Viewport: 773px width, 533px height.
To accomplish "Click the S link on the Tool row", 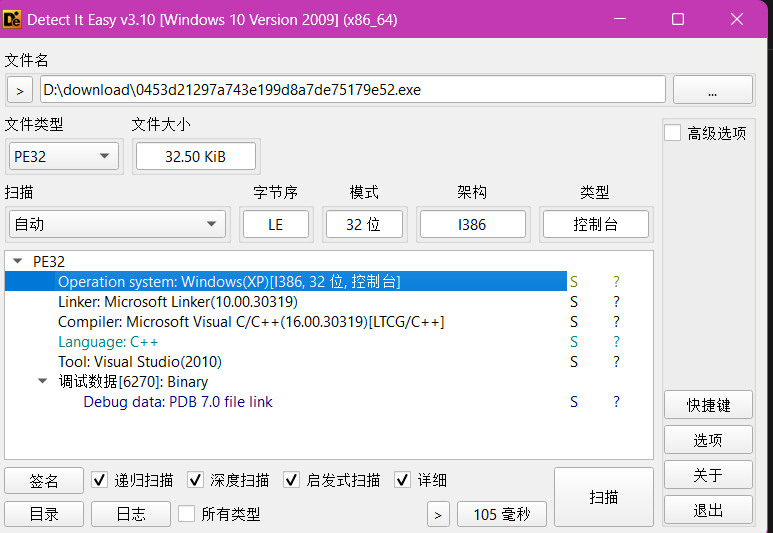I will [x=574, y=362].
